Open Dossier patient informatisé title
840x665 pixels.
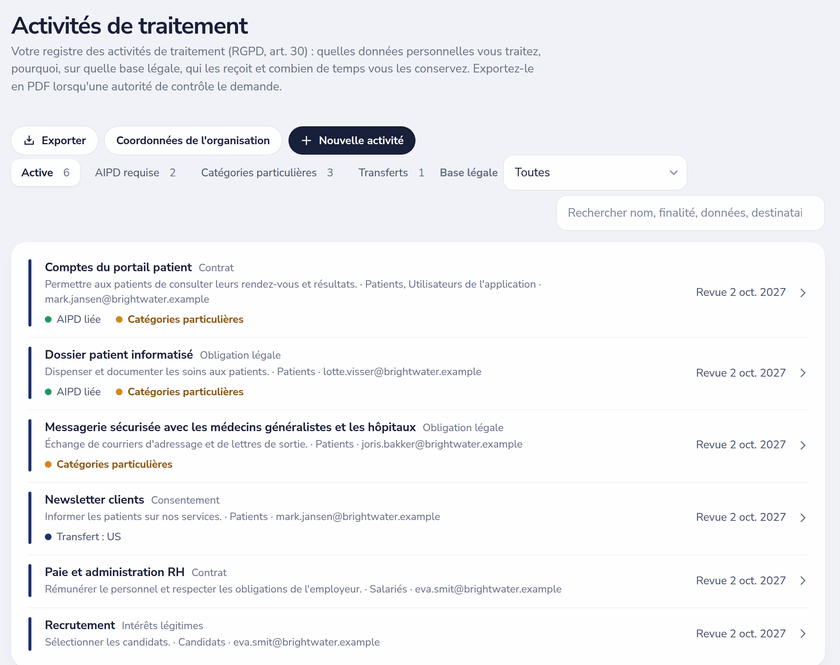tap(119, 354)
